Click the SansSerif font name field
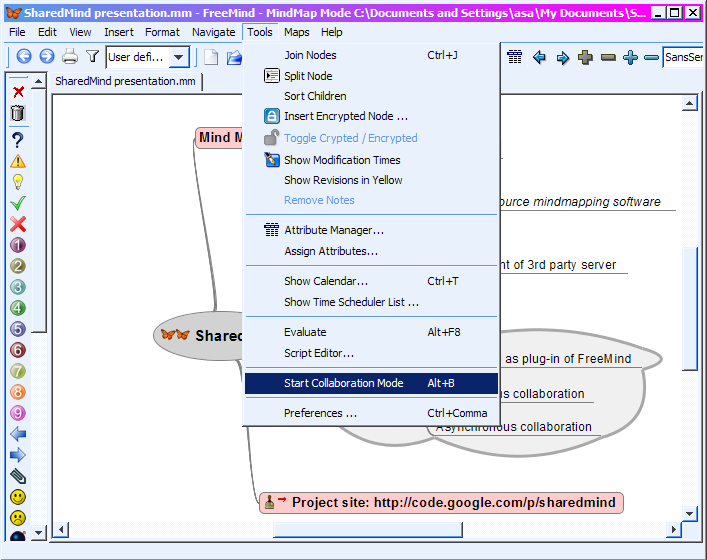The height and width of the screenshot is (560, 707). click(683, 57)
